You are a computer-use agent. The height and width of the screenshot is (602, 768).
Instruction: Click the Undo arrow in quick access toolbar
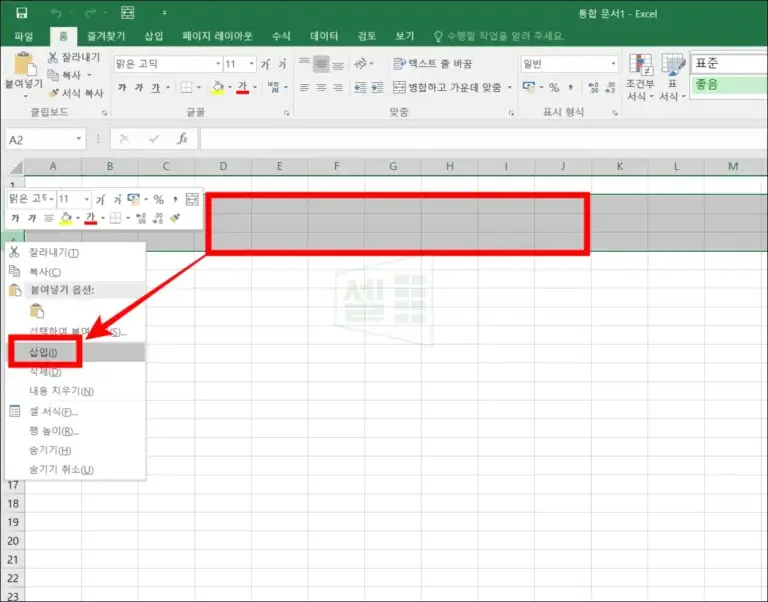tap(56, 13)
